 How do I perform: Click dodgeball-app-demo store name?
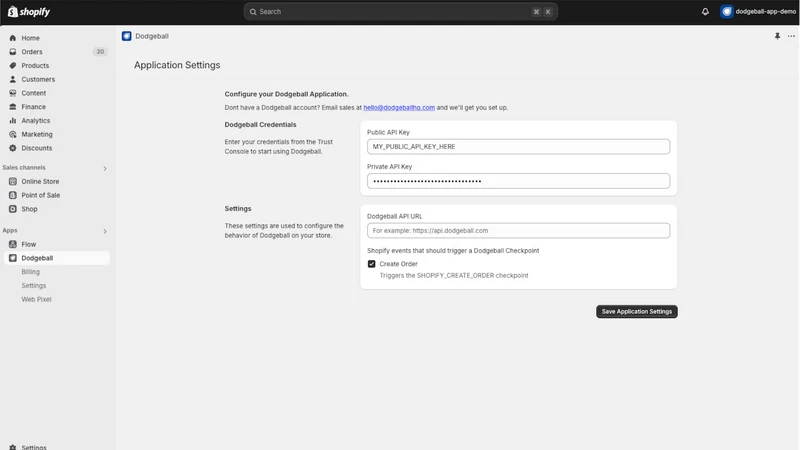(x=765, y=11)
